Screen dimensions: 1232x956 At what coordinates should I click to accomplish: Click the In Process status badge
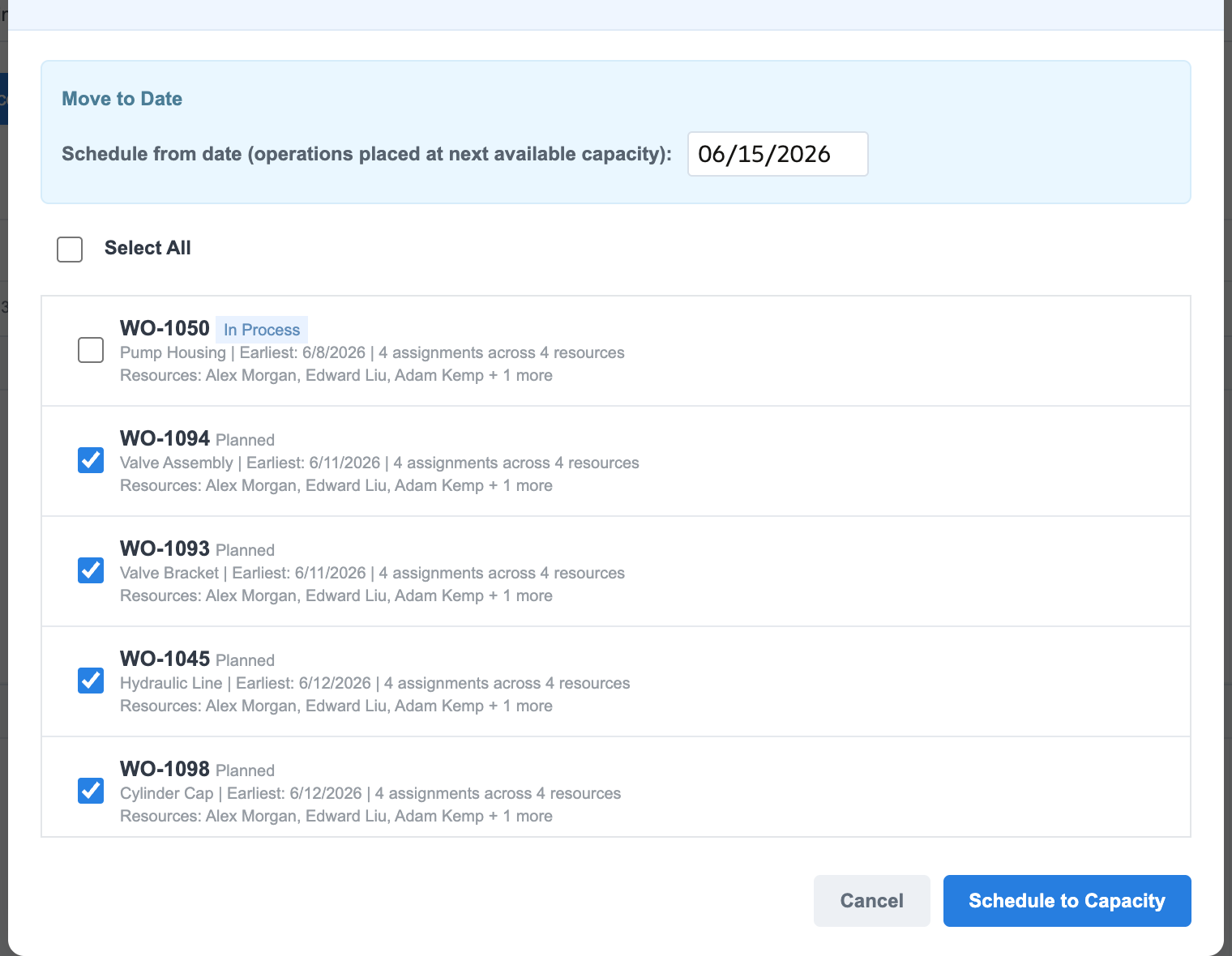262,330
